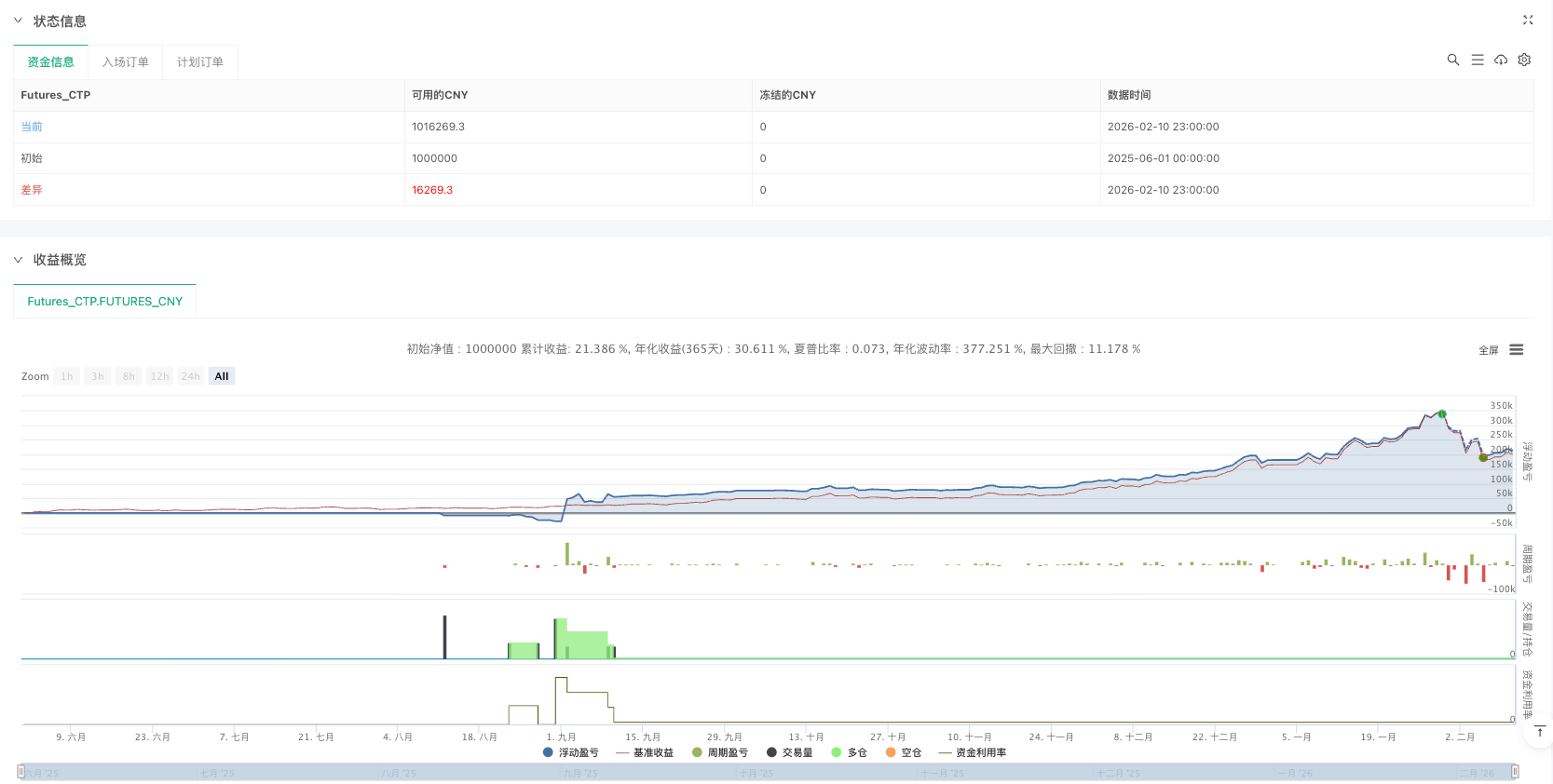The image size is (1553, 784).
Task: Toggle the 周期盈亏 legend series
Action: tap(720, 752)
